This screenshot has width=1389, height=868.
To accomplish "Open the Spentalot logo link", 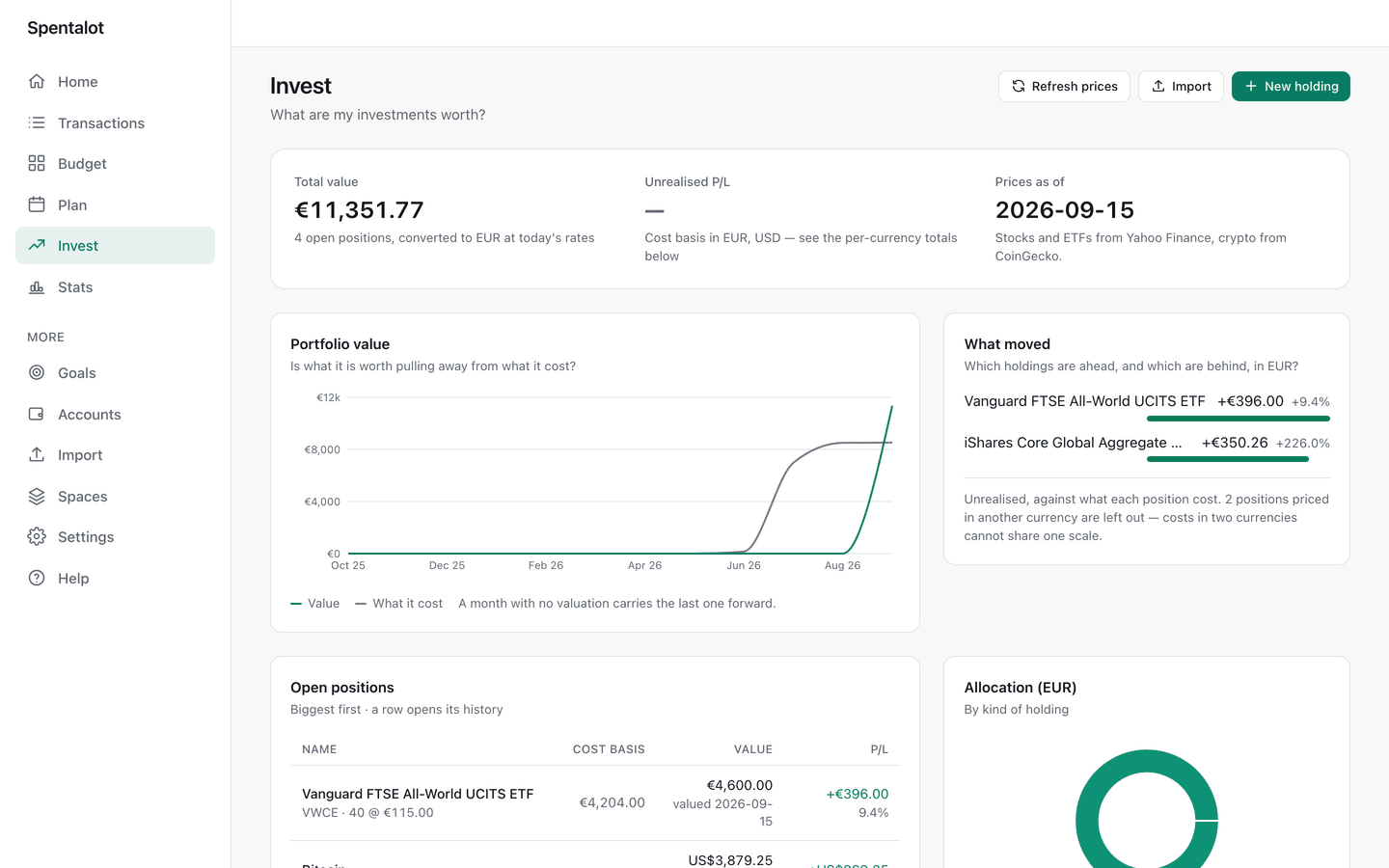I will pos(66,28).
